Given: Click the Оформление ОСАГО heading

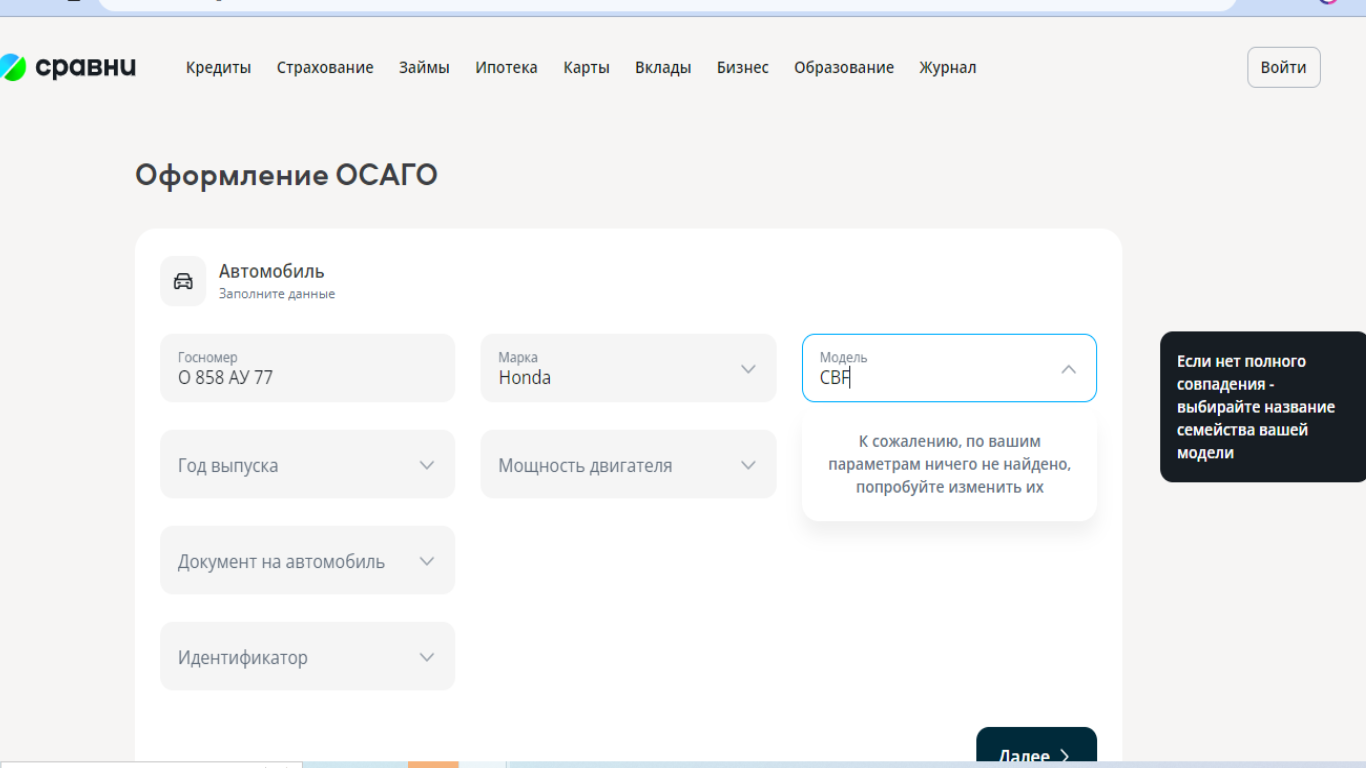Looking at the screenshot, I should tap(286, 175).
